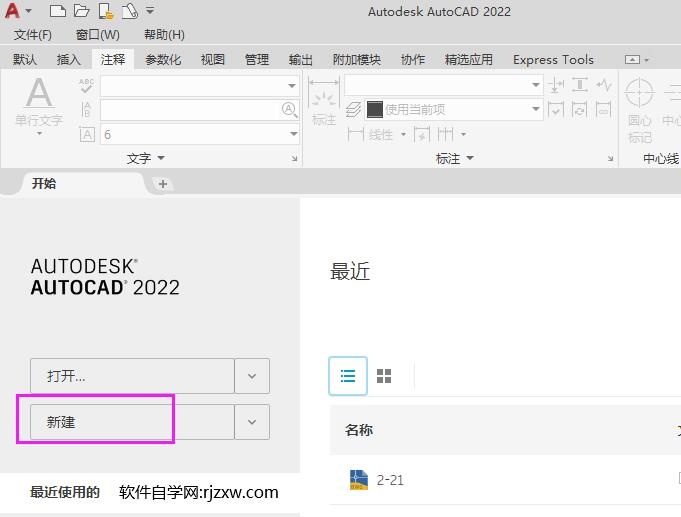Click the dimension jog line icon
The image size is (681, 517).
604,85
